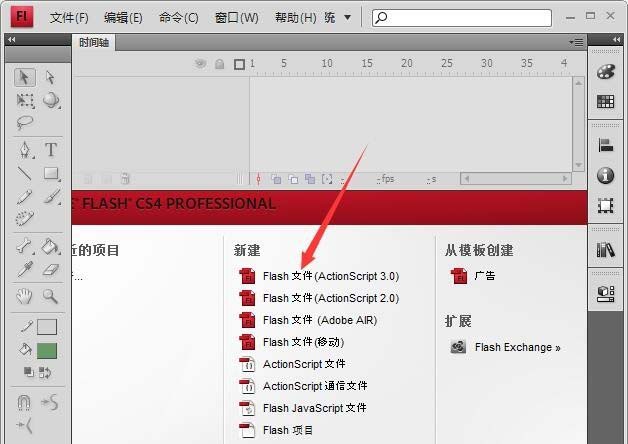Create Flash 文件 (ActionScript 3.0)
The image size is (628, 444).
pos(319,276)
